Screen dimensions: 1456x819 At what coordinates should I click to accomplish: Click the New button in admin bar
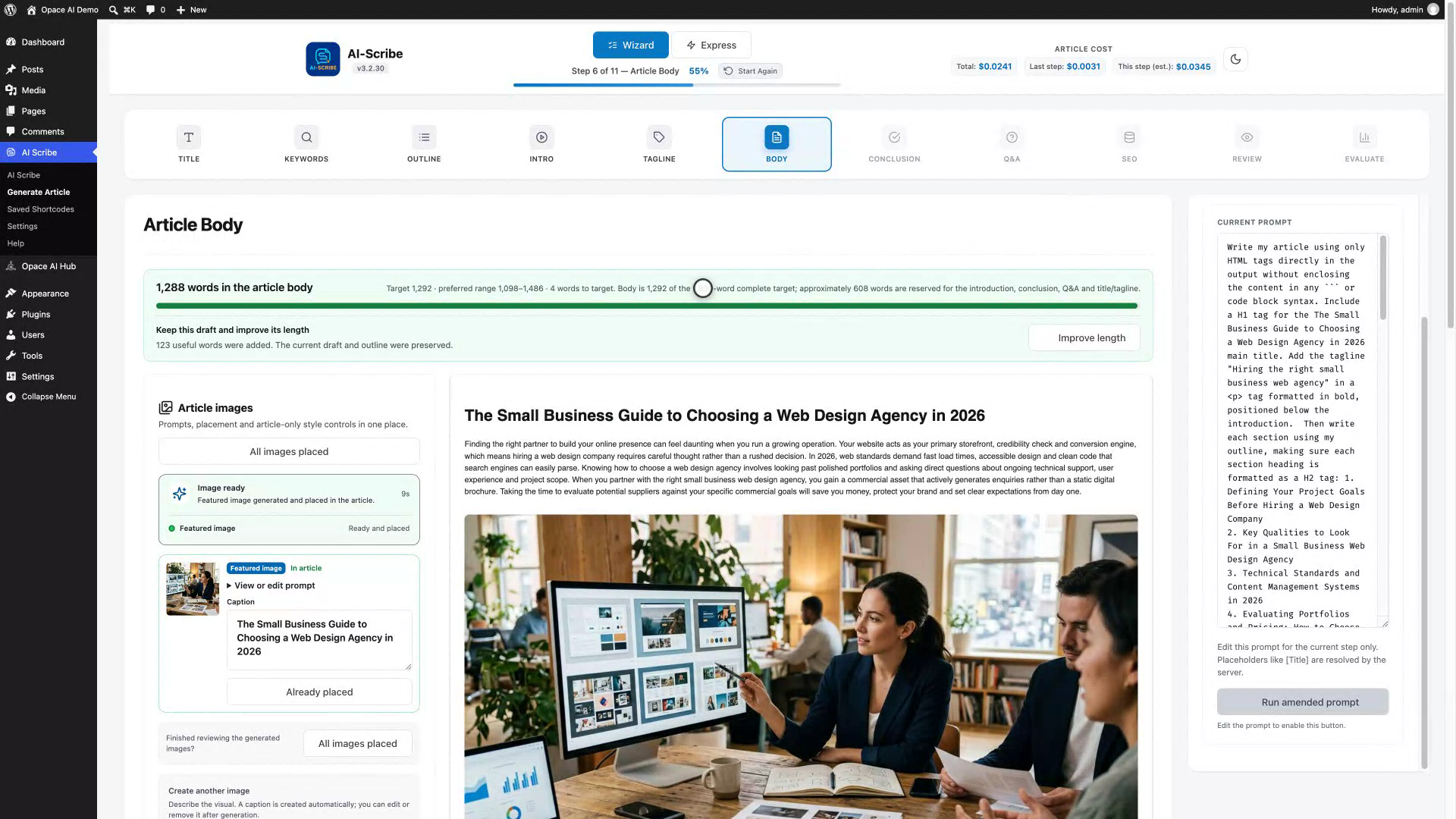(x=191, y=10)
